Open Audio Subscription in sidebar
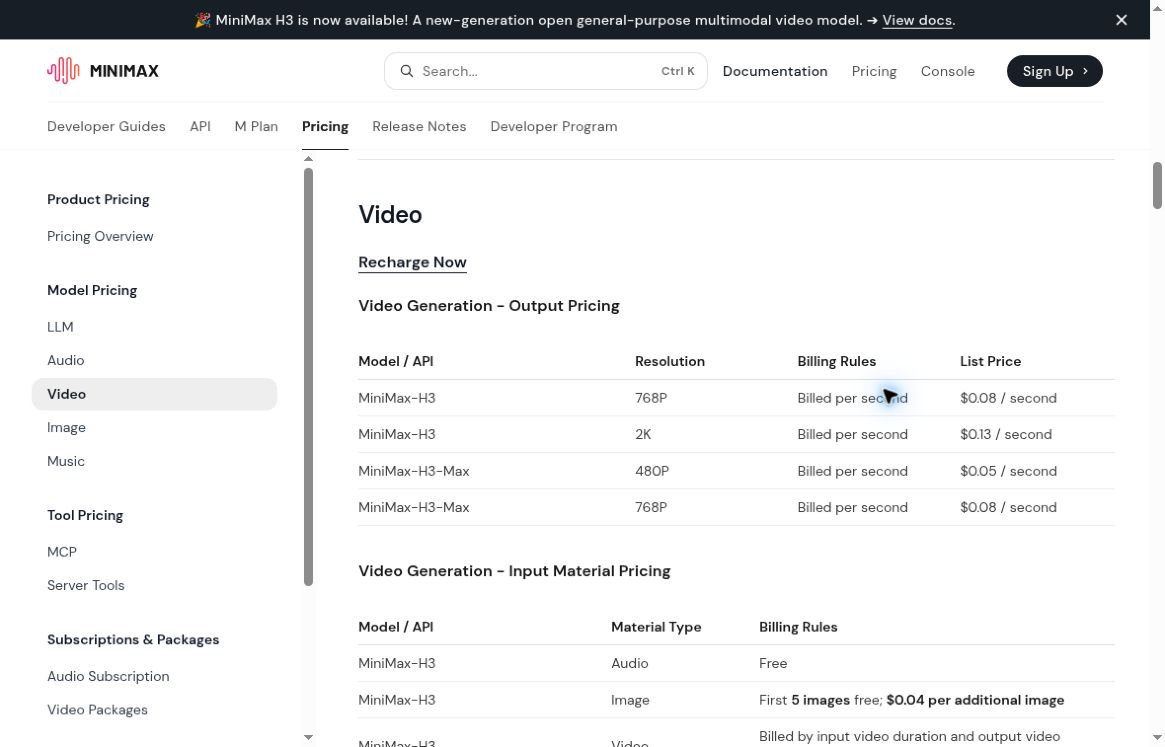Image resolution: width=1165 pixels, height=747 pixels. (108, 676)
